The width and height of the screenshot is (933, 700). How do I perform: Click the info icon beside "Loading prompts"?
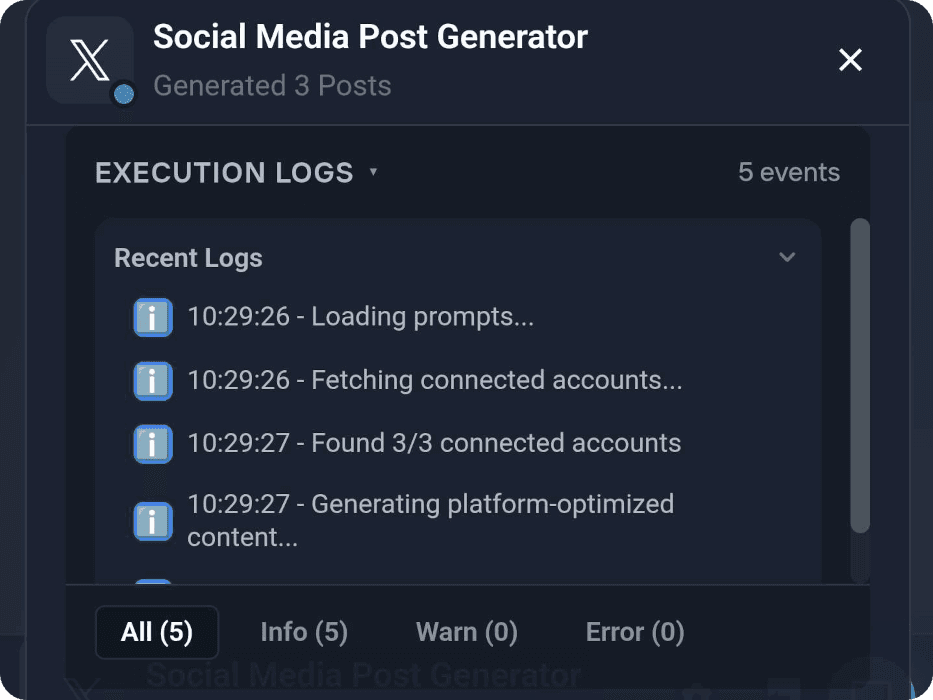point(152,317)
